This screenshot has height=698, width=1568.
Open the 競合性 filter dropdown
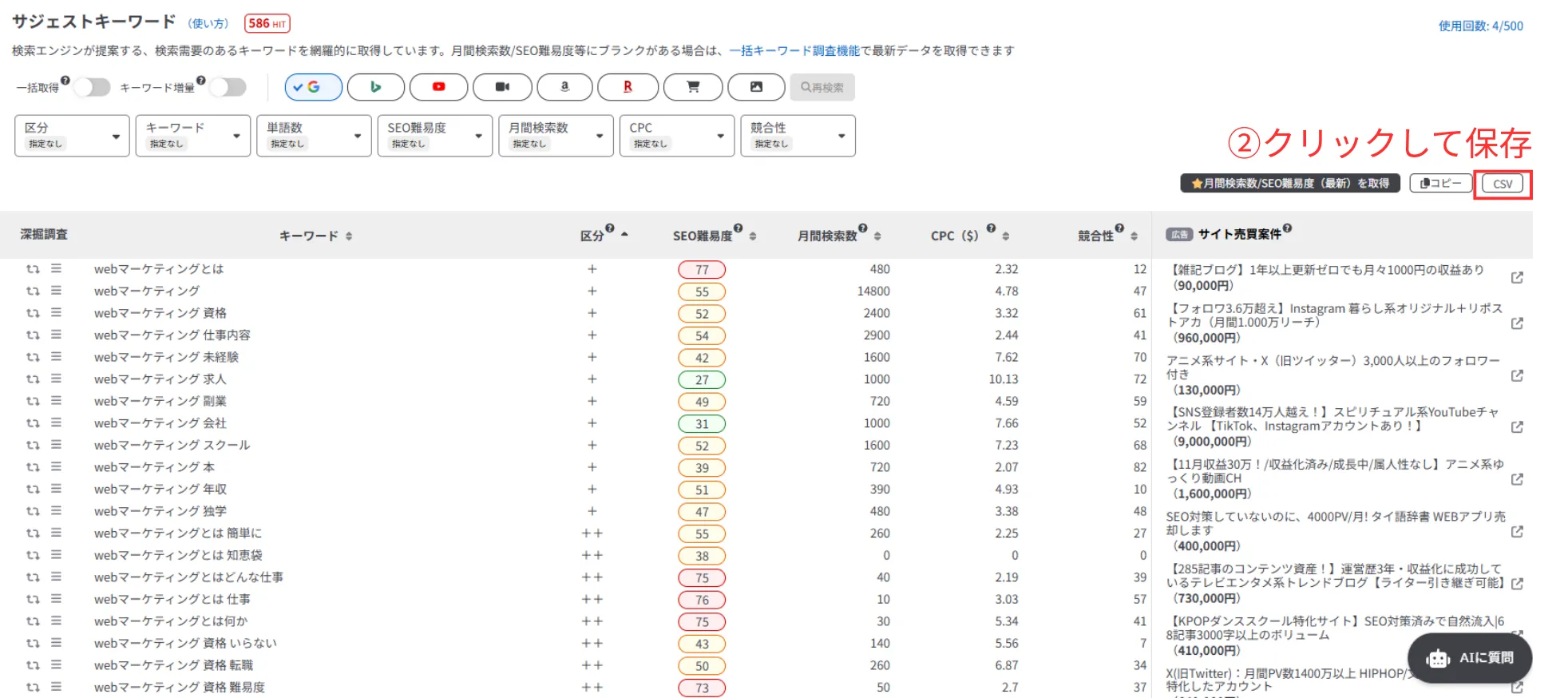pos(798,136)
